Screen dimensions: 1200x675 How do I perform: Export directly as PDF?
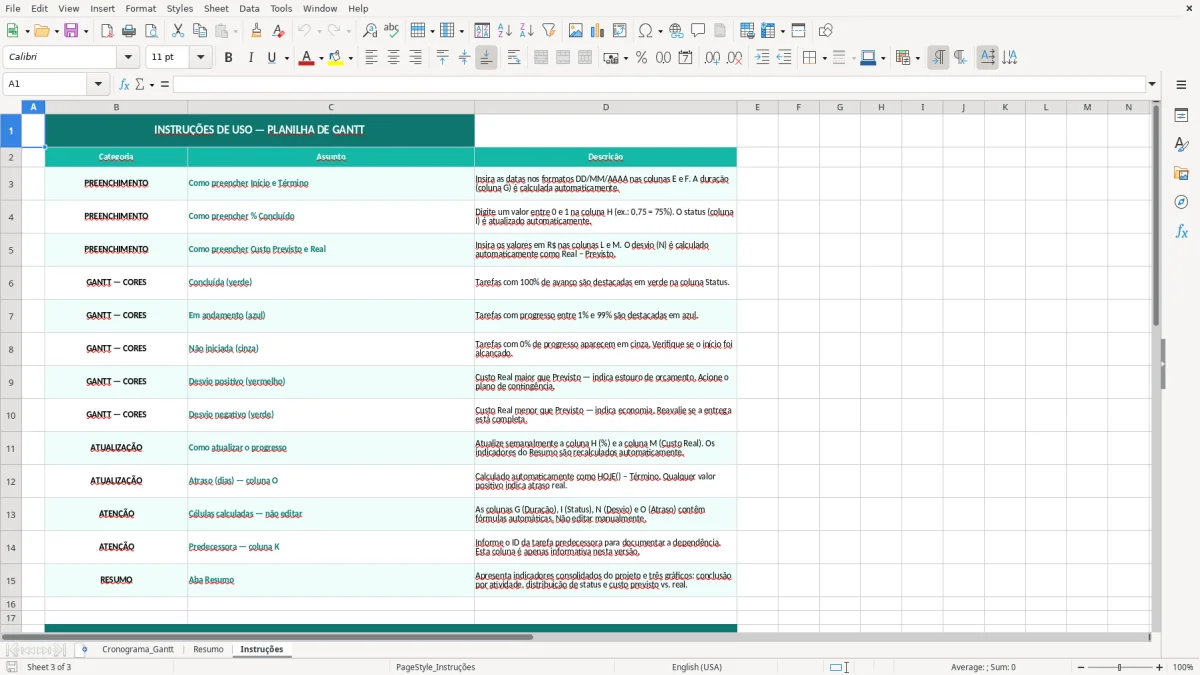[x=107, y=31]
